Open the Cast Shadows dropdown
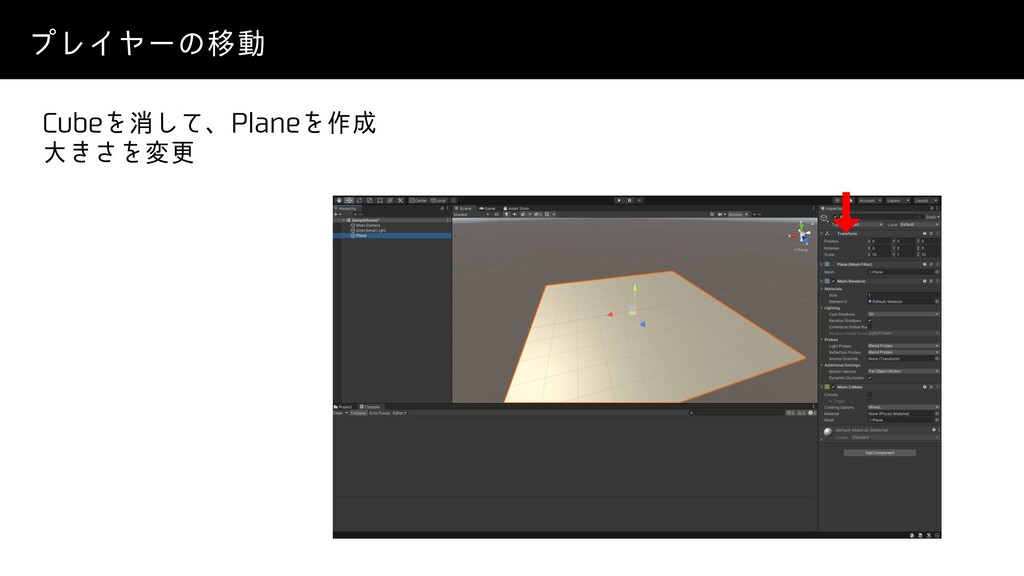The width and height of the screenshot is (1024, 576). [x=903, y=314]
